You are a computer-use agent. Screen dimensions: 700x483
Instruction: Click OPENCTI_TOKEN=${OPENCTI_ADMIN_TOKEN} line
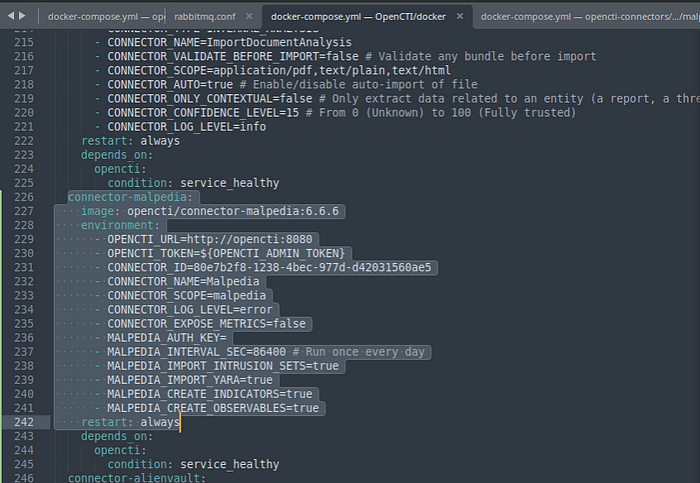pos(226,254)
